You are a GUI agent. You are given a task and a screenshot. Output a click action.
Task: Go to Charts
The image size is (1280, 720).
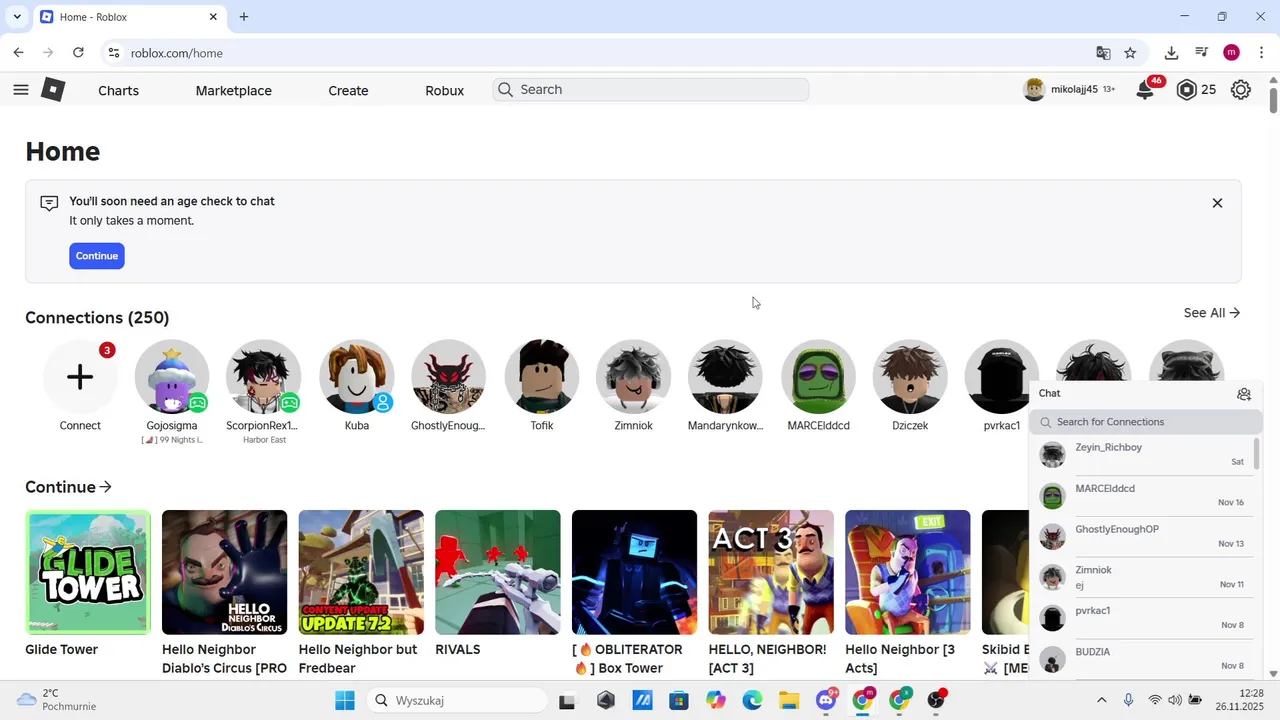[118, 90]
